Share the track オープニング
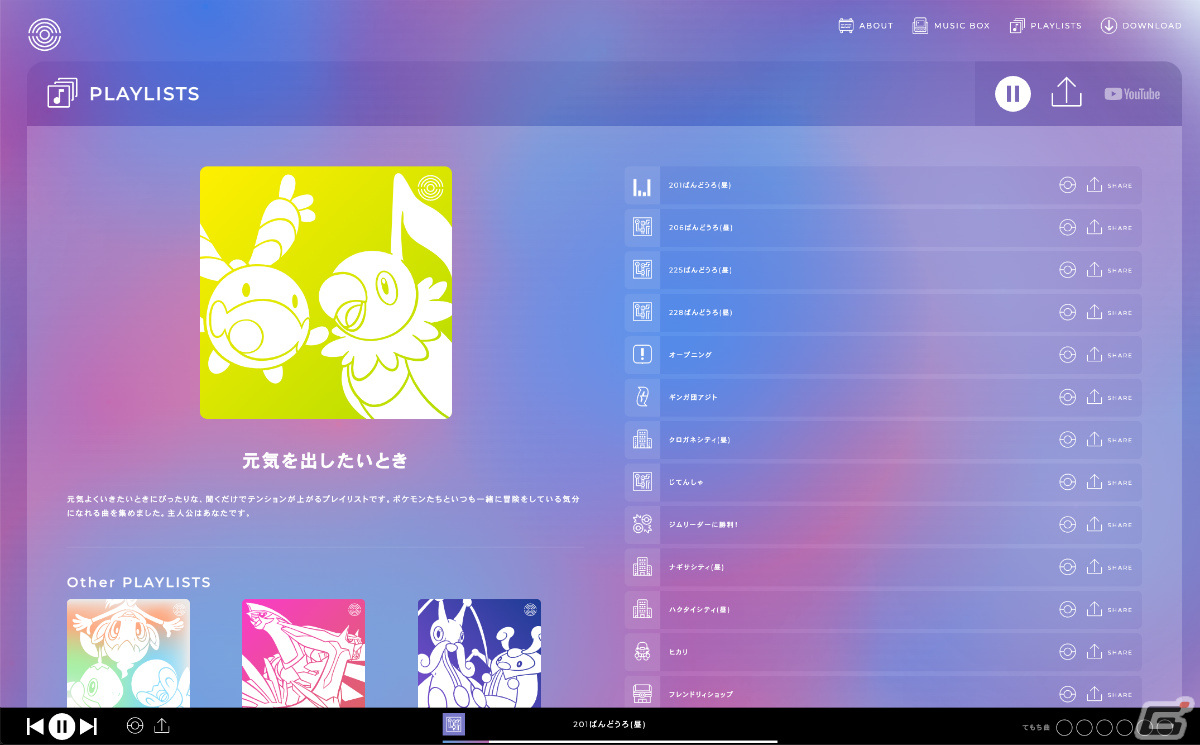The width and height of the screenshot is (1200, 745). point(1109,355)
